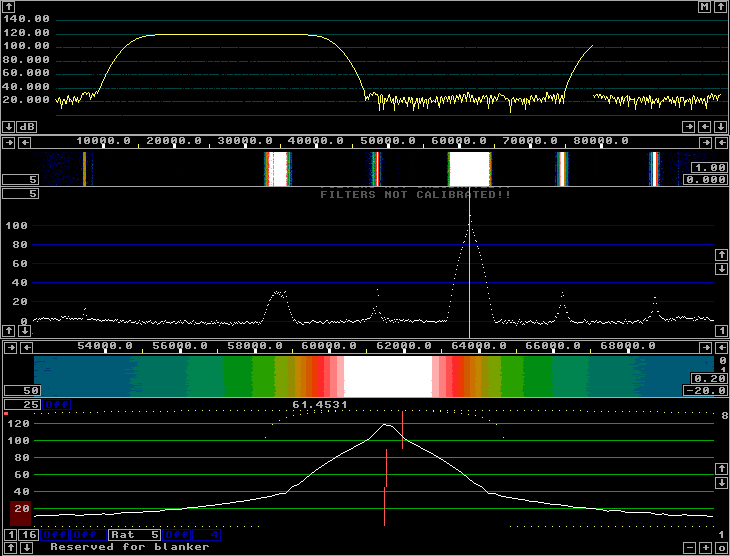730x556 pixels.
Task: Click the right arrow right of the 80000.0 scale
Action: (x=706, y=142)
